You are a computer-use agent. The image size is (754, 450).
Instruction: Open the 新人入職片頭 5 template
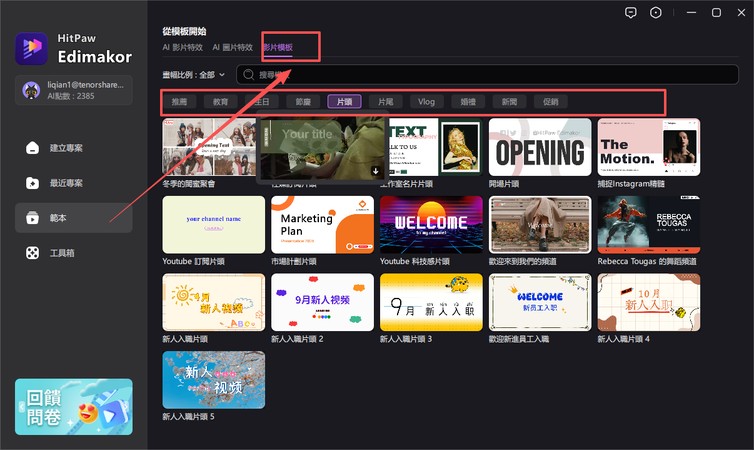click(214, 380)
